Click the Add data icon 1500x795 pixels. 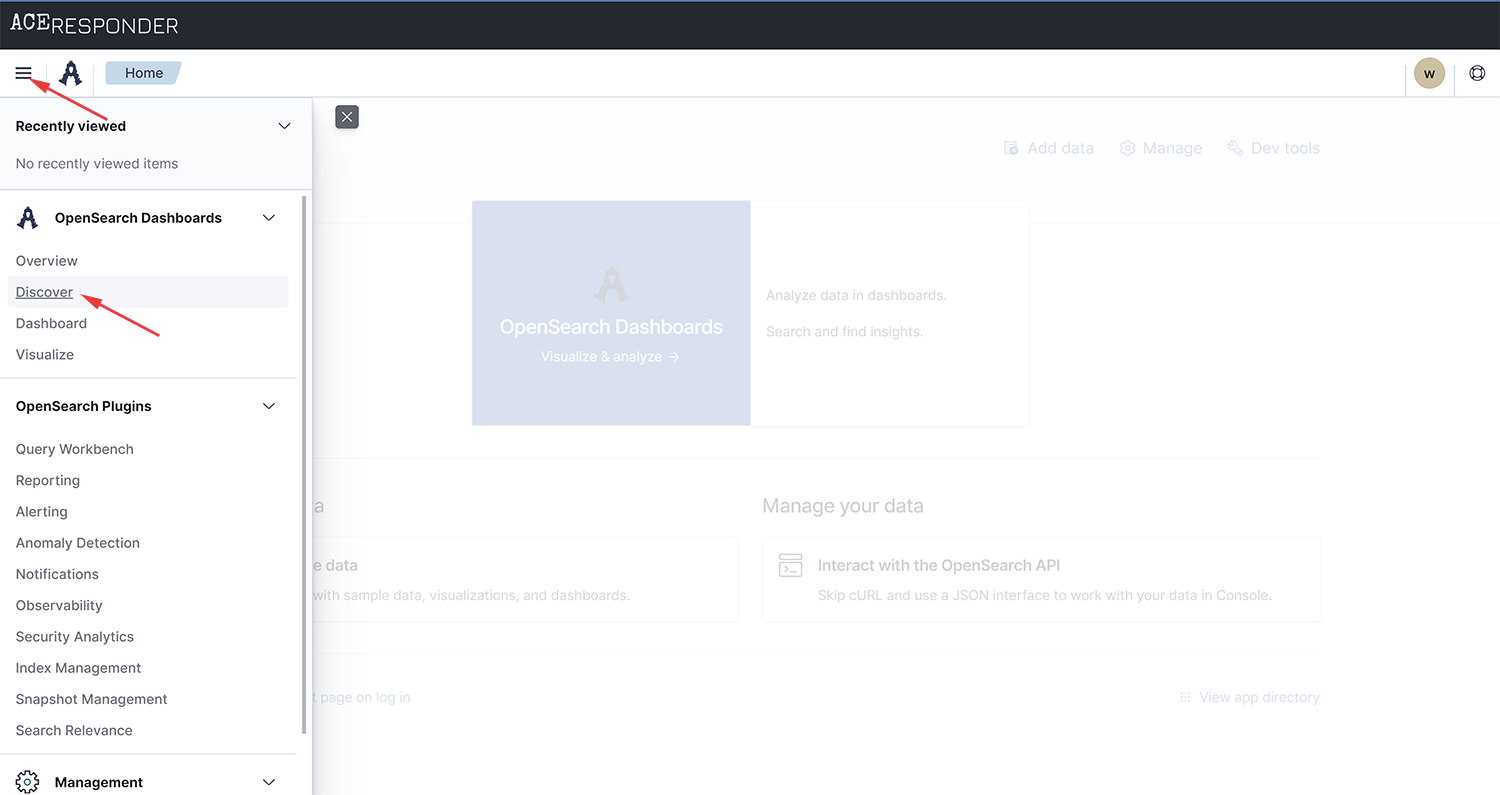(1011, 148)
